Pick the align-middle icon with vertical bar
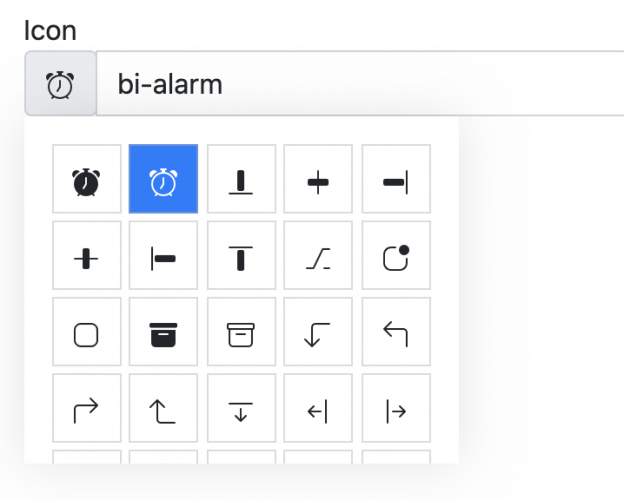 pyautogui.click(x=87, y=255)
